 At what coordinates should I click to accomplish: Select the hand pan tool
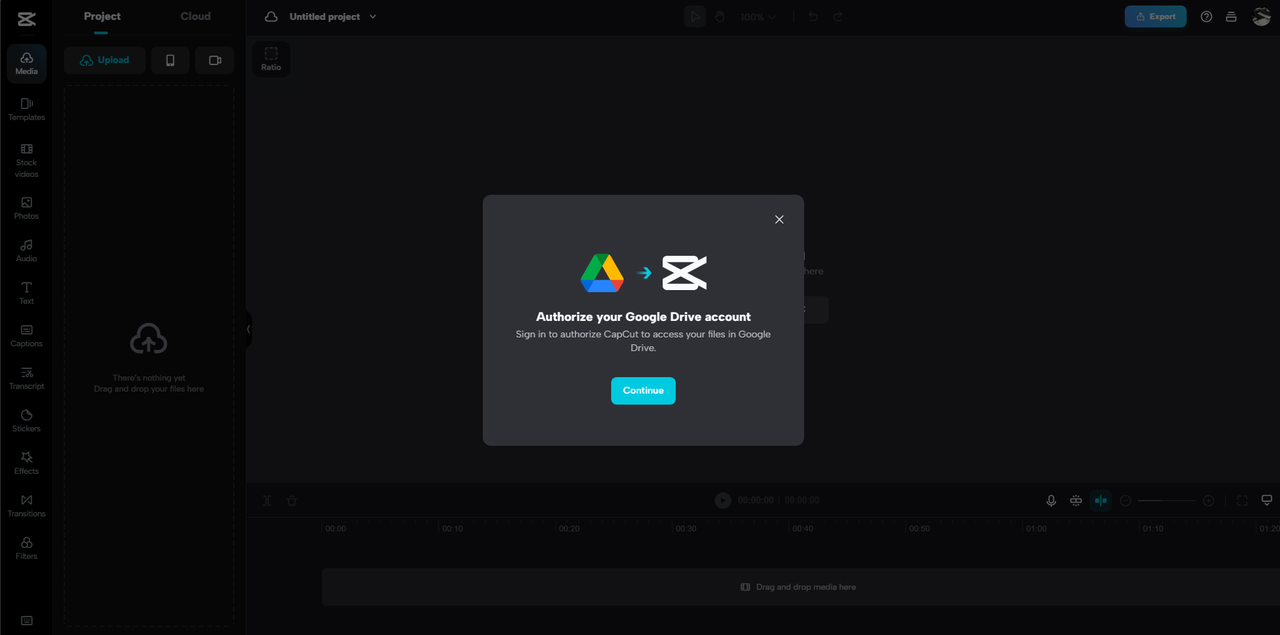point(719,17)
